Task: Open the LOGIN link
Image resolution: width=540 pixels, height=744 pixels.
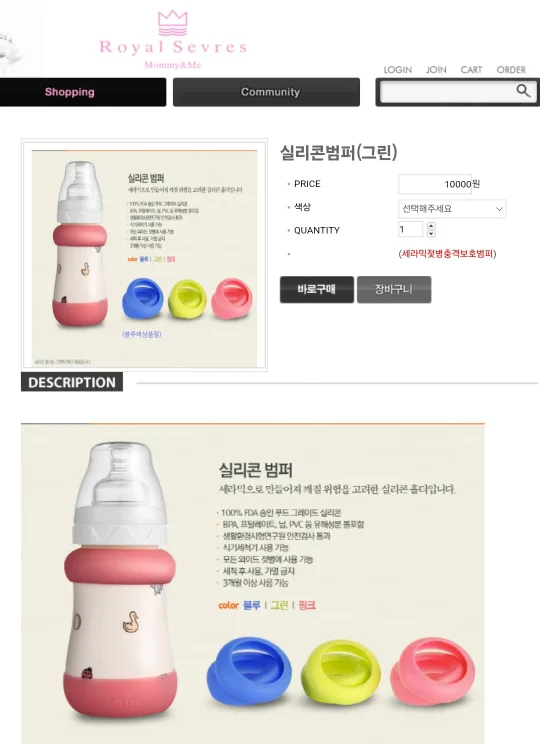Action: coord(398,70)
